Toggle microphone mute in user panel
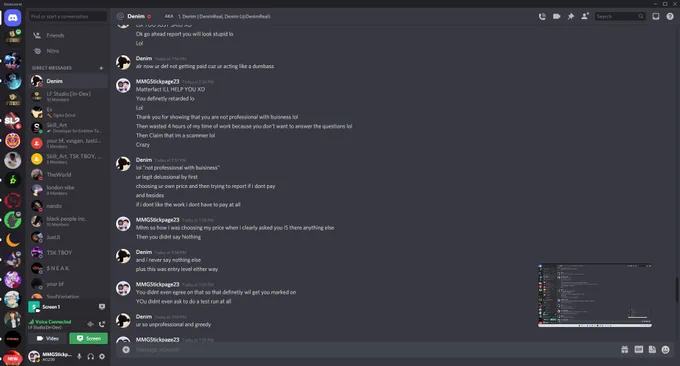Viewport: 680px width, 366px height. click(79, 356)
